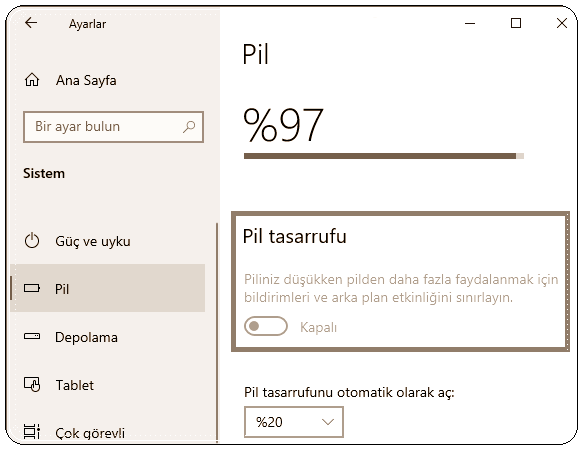Click the Tablet touch icon
Image resolution: width=583 pixels, height=450 pixels.
[32, 385]
